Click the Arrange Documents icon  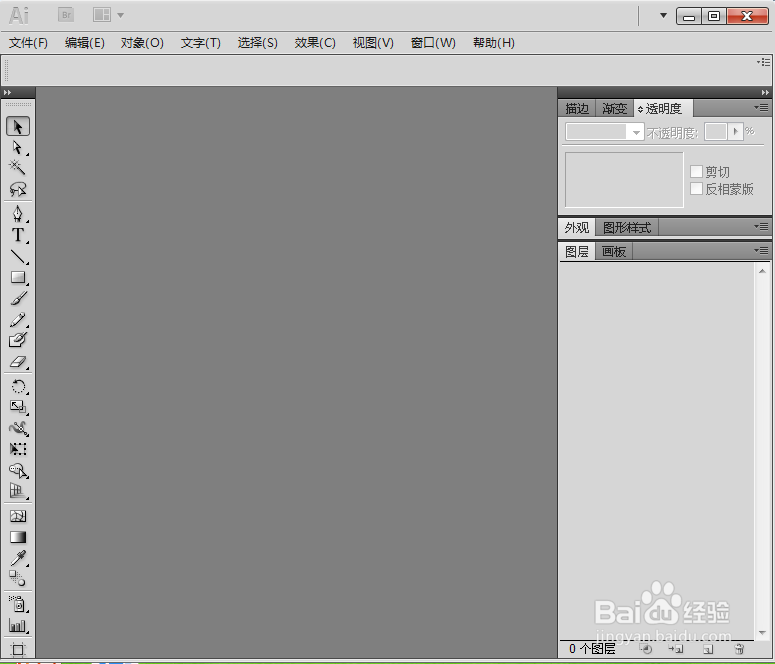102,15
